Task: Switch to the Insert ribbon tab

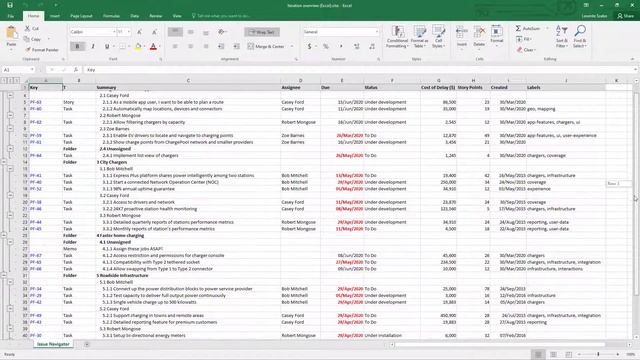Action: (x=55, y=16)
